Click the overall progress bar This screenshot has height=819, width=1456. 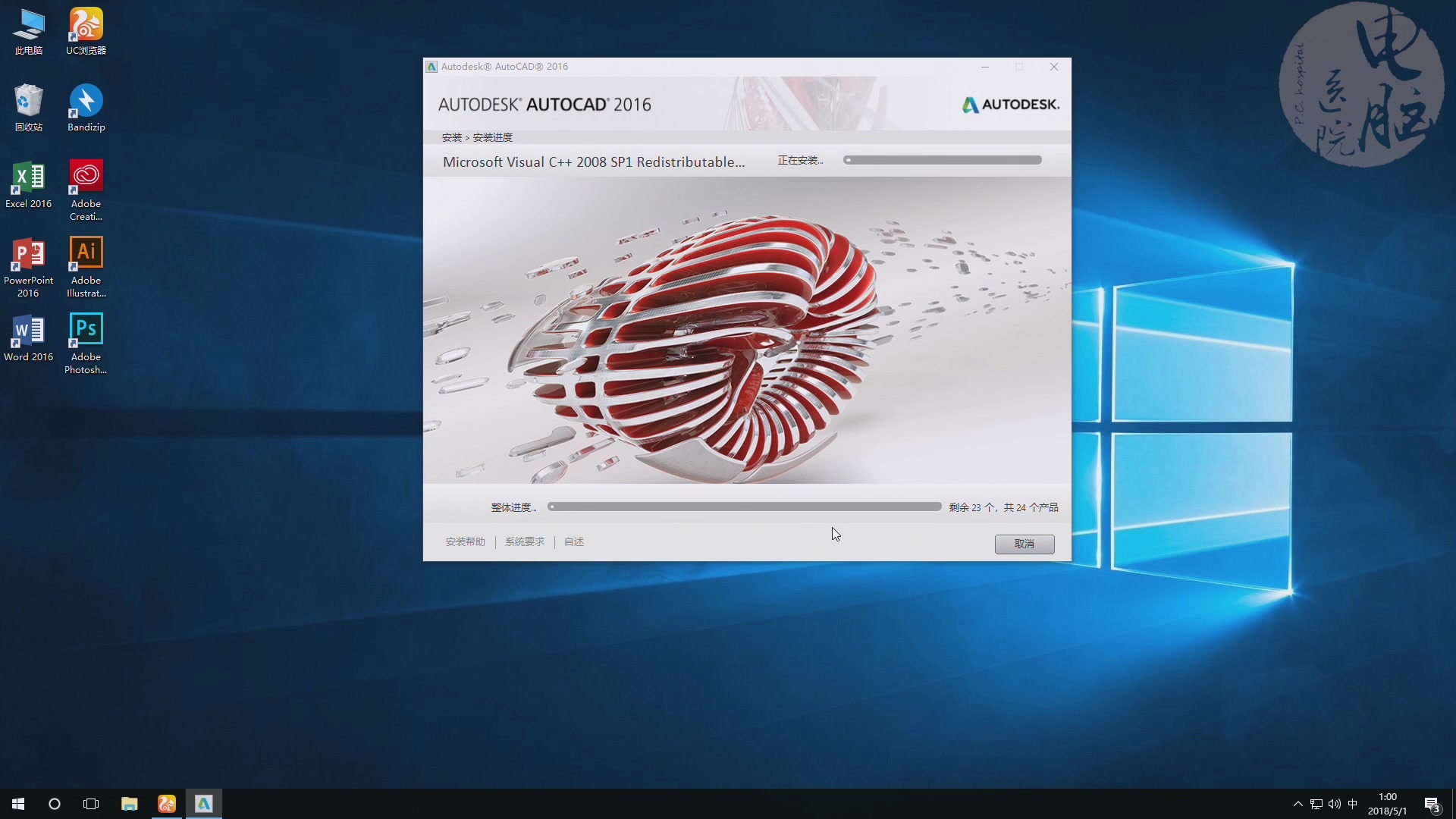(744, 507)
